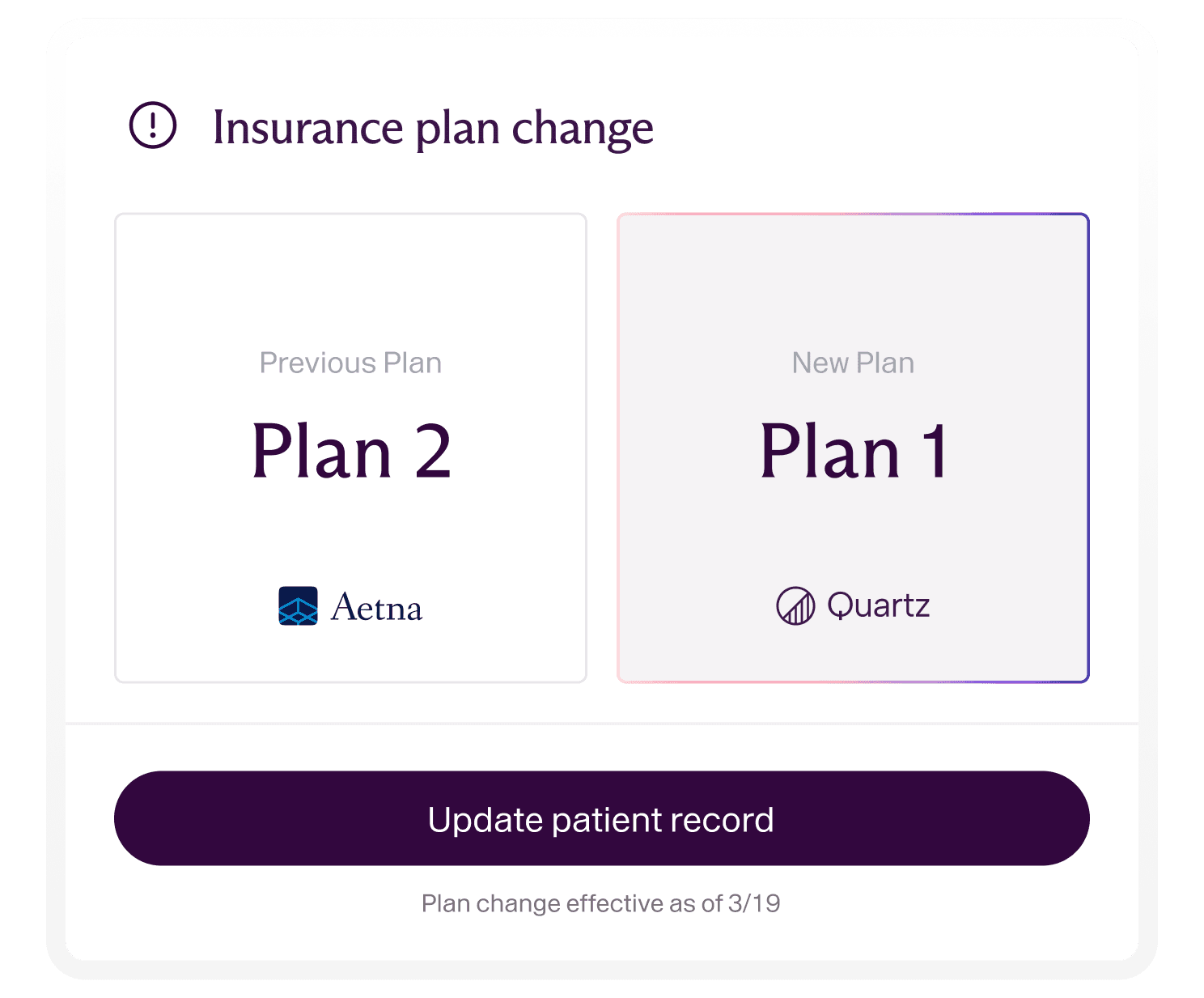The height and width of the screenshot is (998, 1204).
Task: Click the Aetna insurance branding
Action: [x=350, y=607]
